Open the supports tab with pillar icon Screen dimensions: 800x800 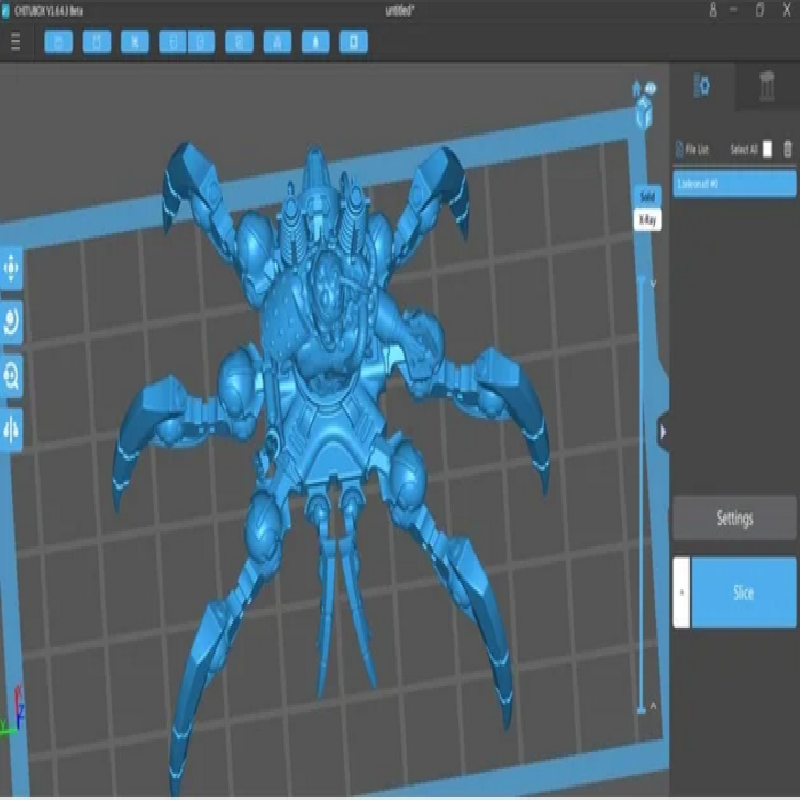click(767, 87)
